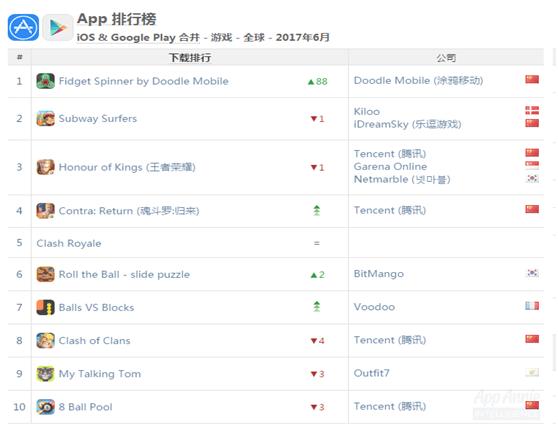
Task: Click the Subway Surfers game icon
Action: 46,119
